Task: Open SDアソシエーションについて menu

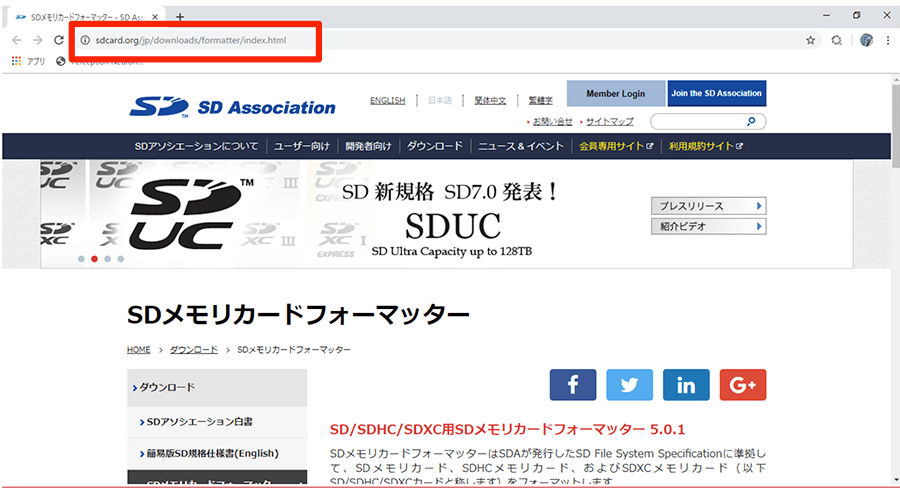Action: pyautogui.click(x=196, y=146)
